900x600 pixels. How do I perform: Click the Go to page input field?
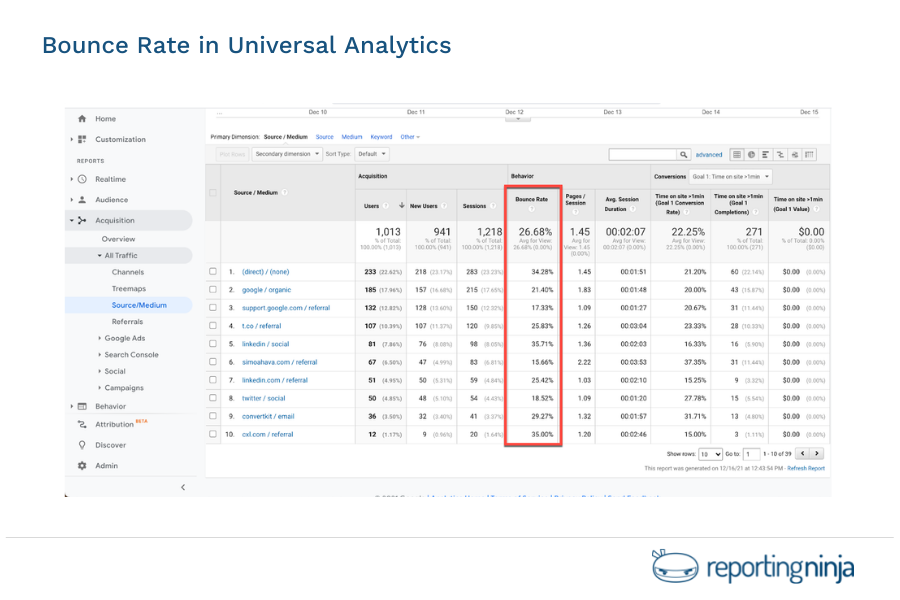752,454
